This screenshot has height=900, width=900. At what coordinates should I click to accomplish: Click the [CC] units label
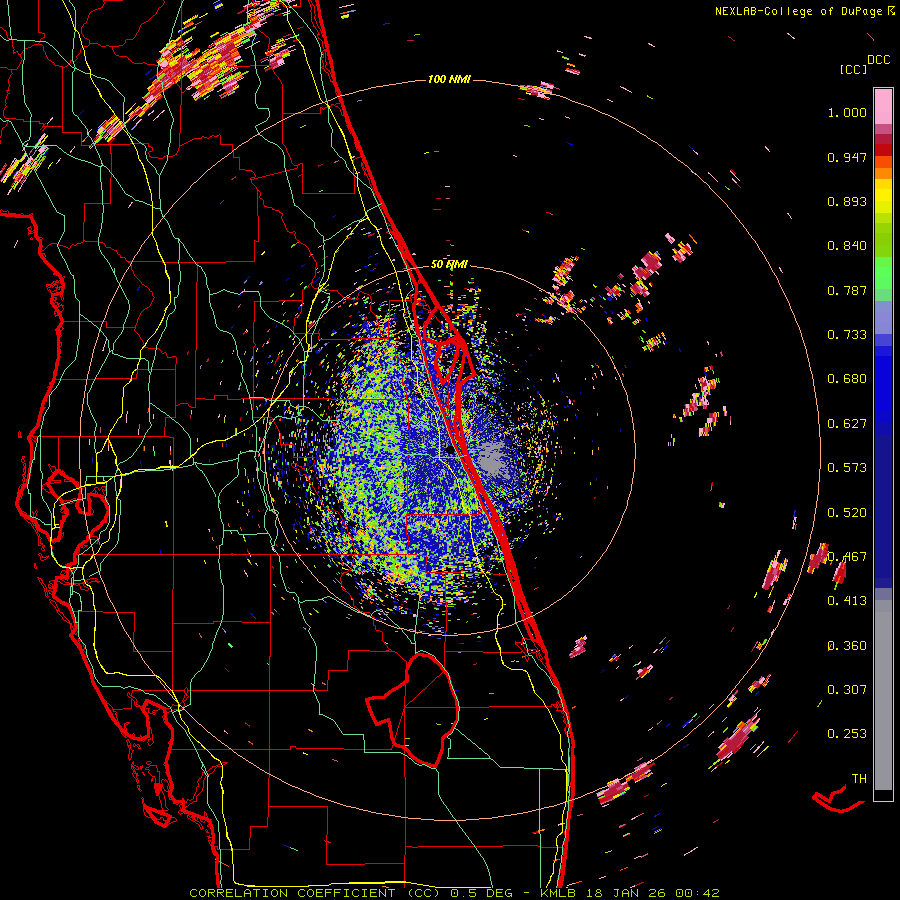(853, 69)
